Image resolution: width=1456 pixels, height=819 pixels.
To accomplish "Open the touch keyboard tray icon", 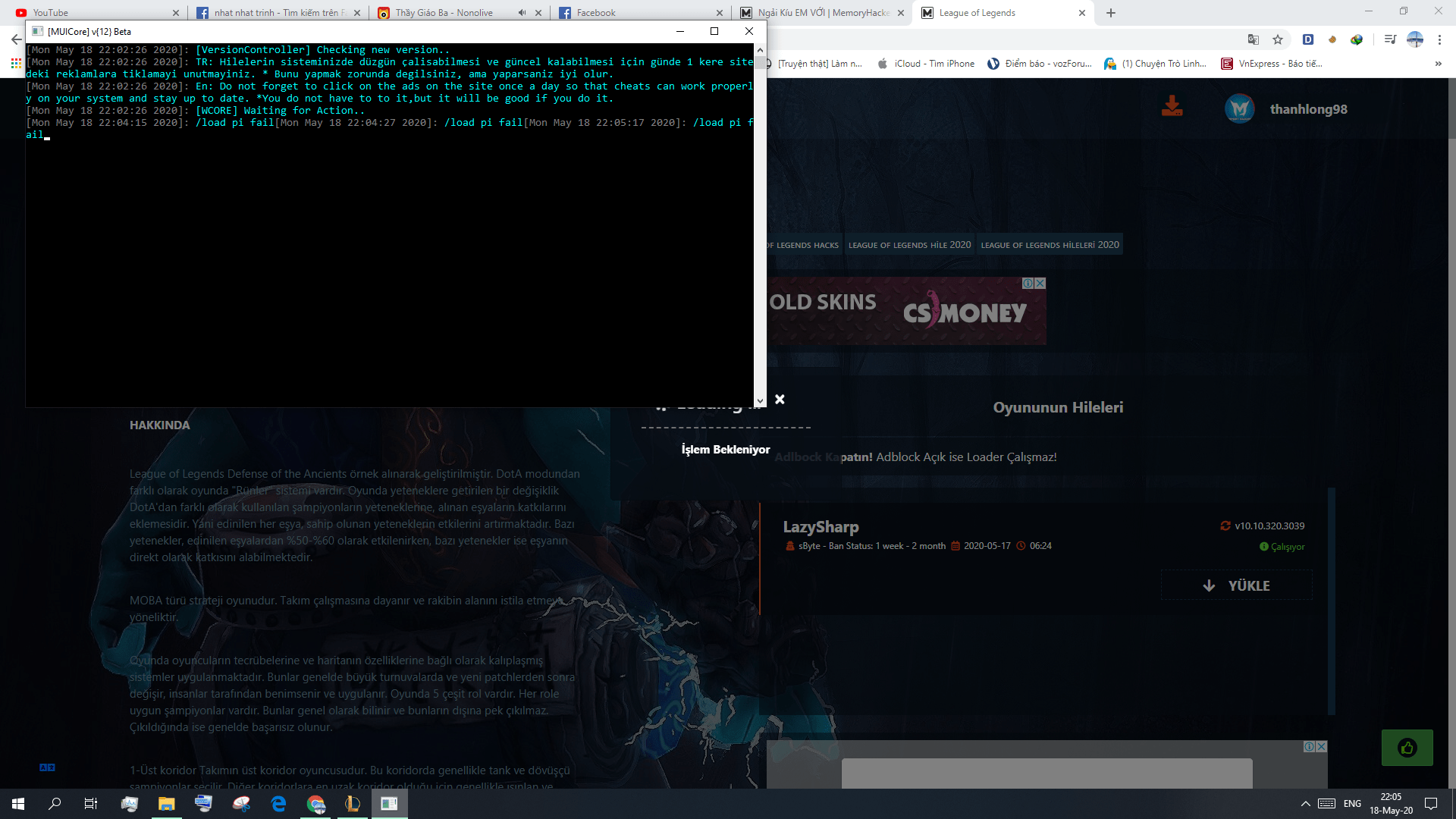I will (x=1327, y=804).
